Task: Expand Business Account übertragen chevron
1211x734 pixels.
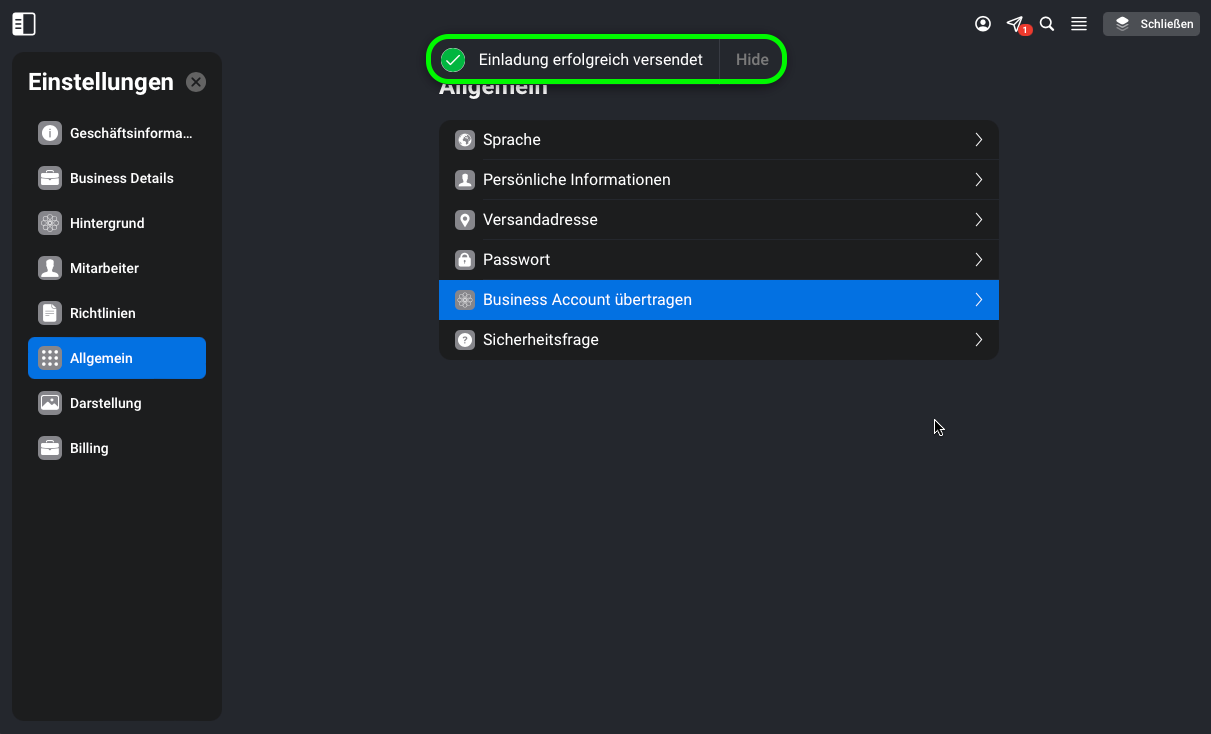Action: pos(979,300)
